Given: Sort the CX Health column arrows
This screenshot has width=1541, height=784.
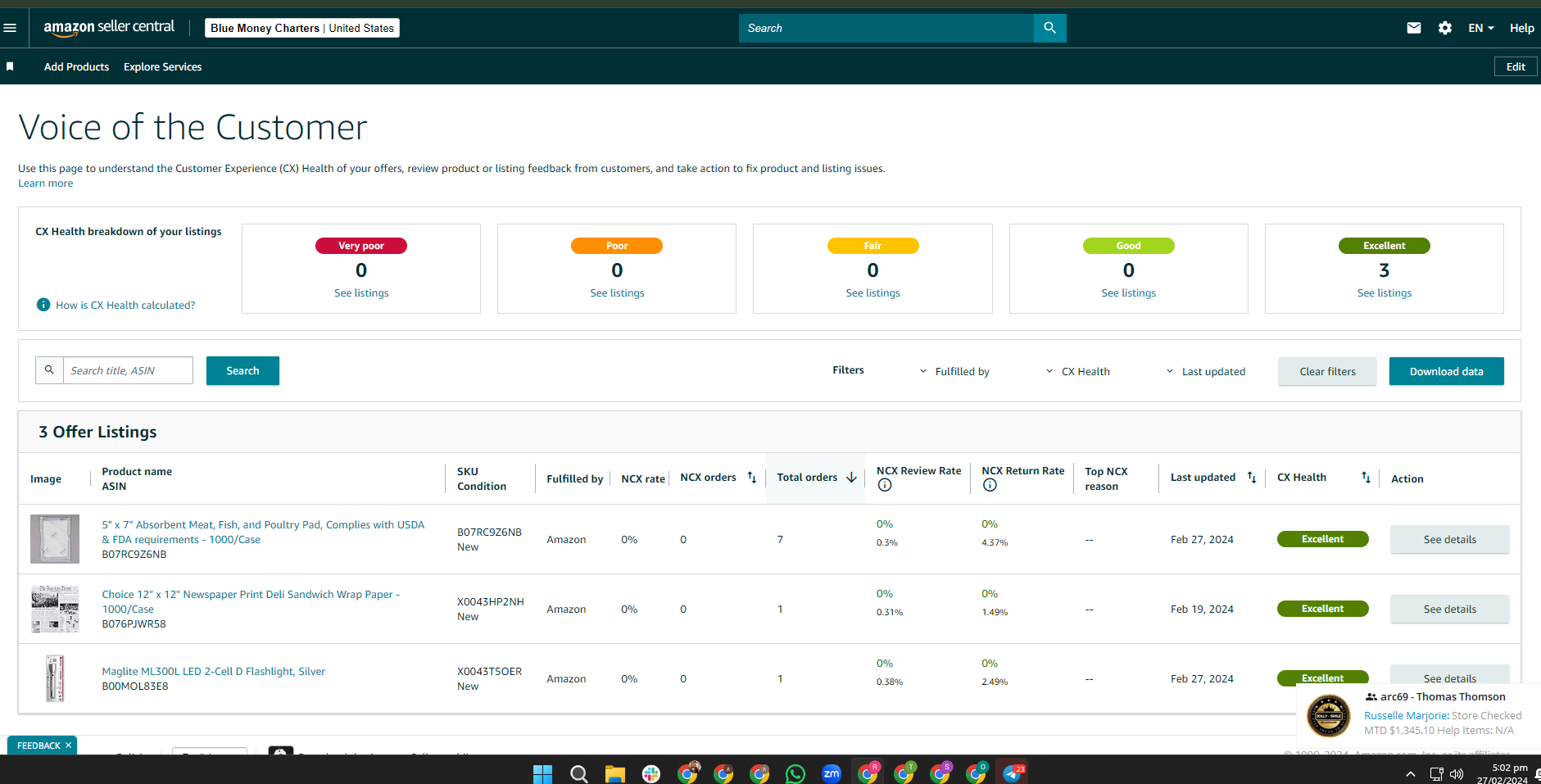Looking at the screenshot, I should (1366, 478).
